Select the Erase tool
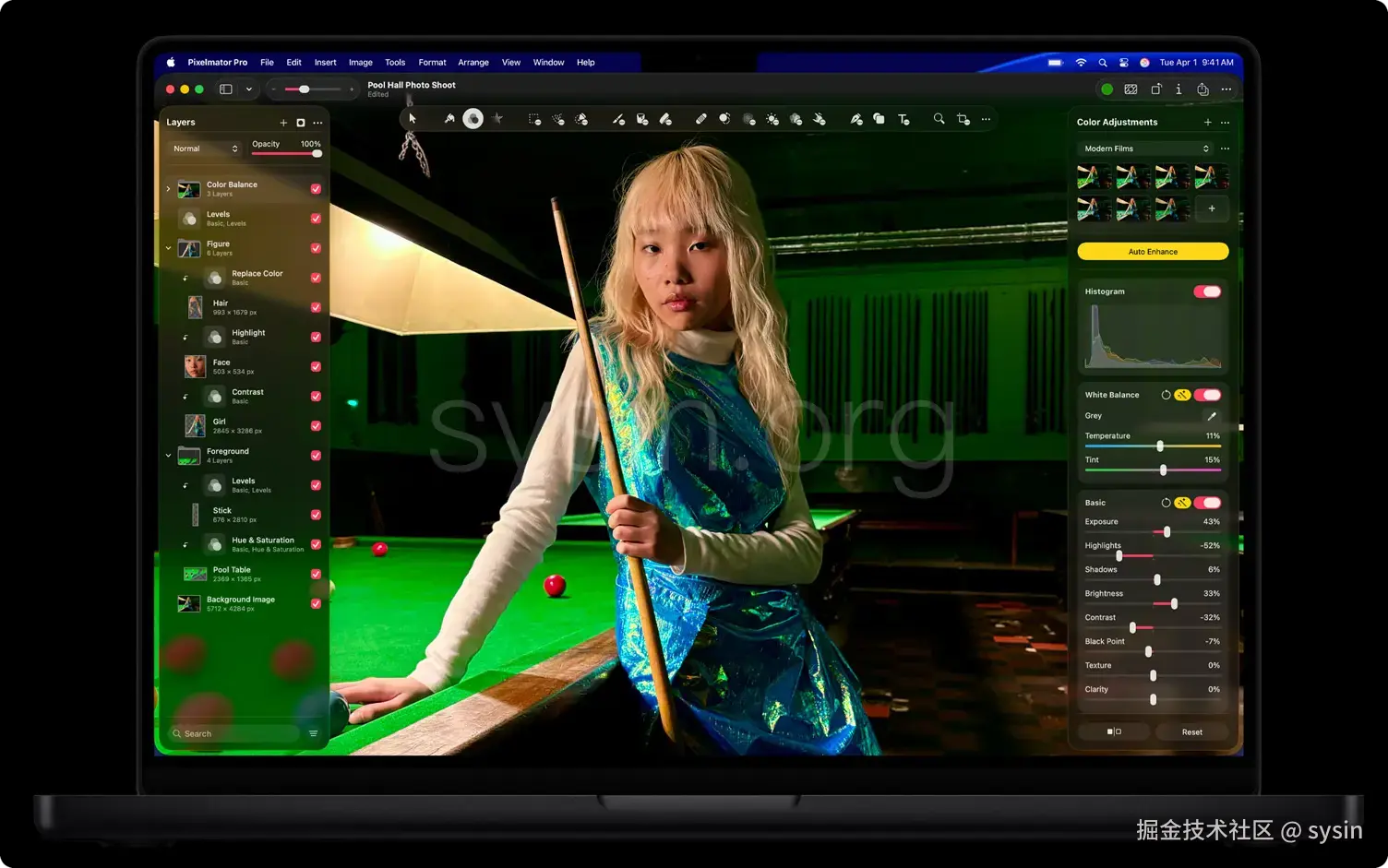The height and width of the screenshot is (868, 1388). coord(666,119)
